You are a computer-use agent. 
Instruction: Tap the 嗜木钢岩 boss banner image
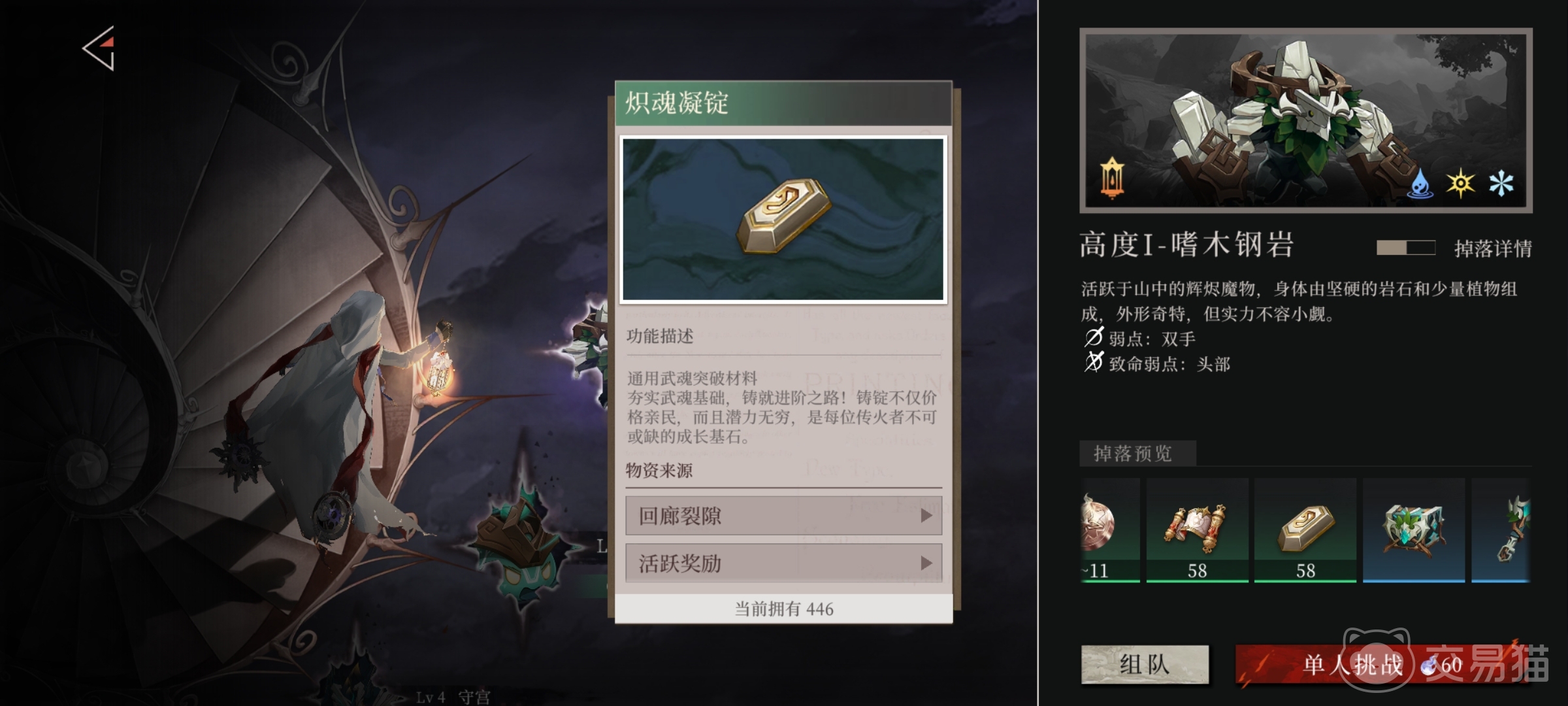pyautogui.click(x=1305, y=120)
